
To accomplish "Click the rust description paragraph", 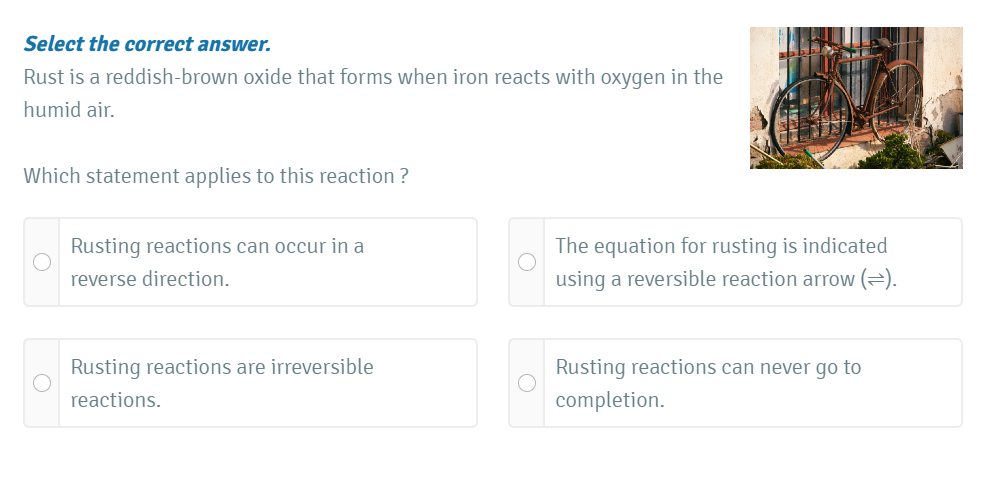I will coord(372,77).
